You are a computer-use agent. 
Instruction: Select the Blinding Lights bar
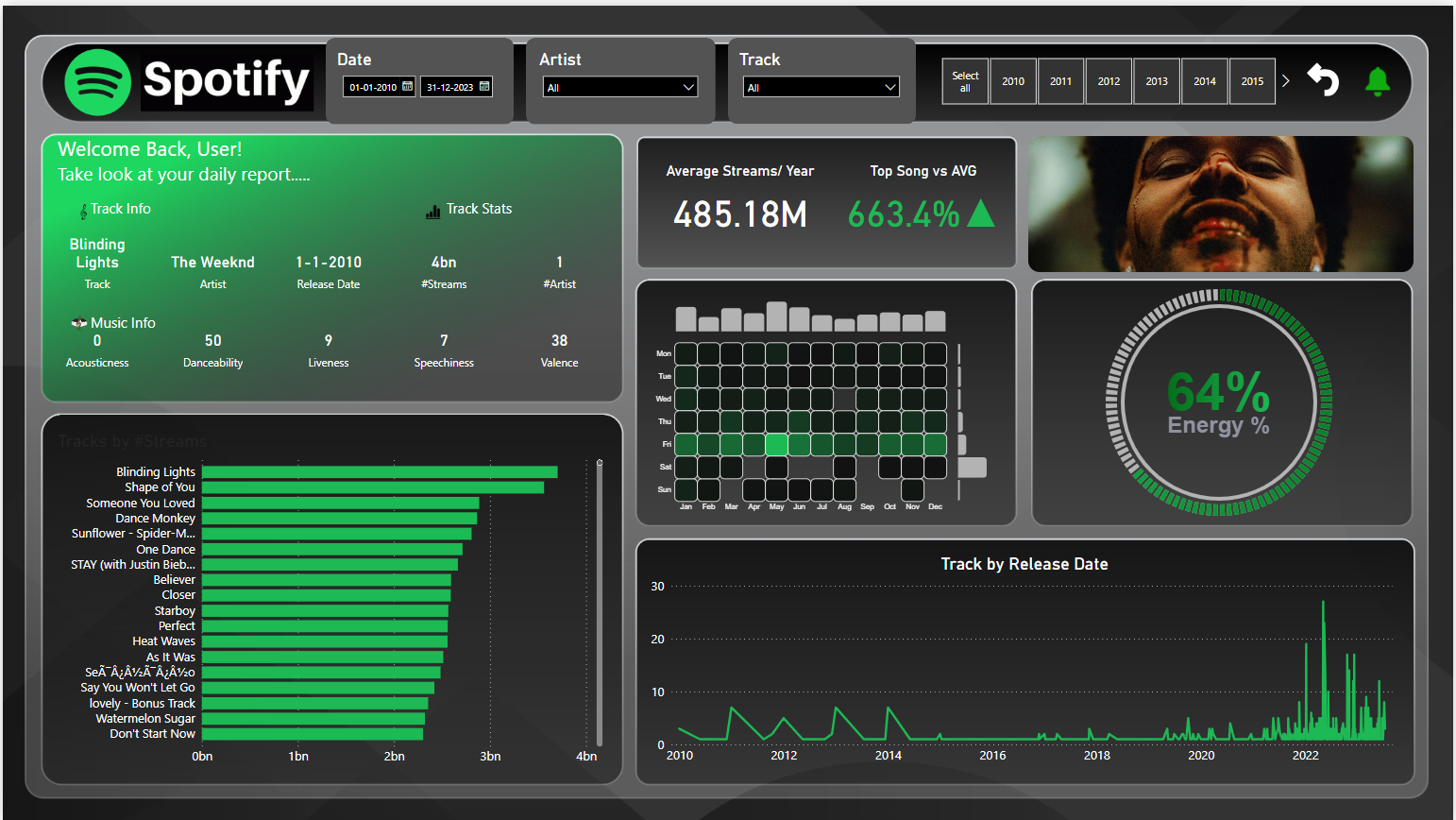pos(379,471)
